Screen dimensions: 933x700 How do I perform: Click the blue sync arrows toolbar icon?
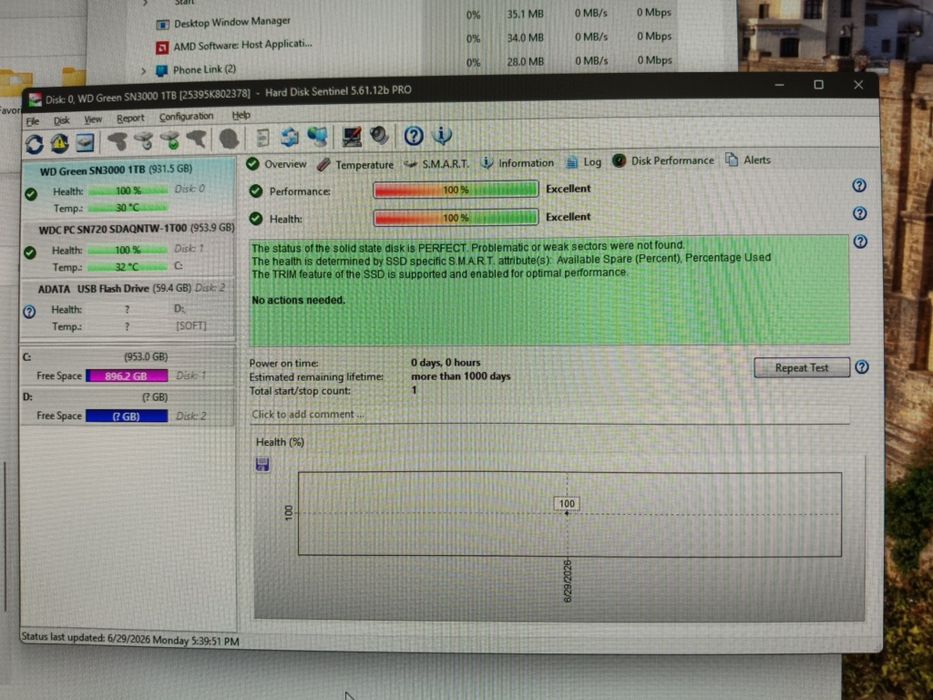pos(290,137)
